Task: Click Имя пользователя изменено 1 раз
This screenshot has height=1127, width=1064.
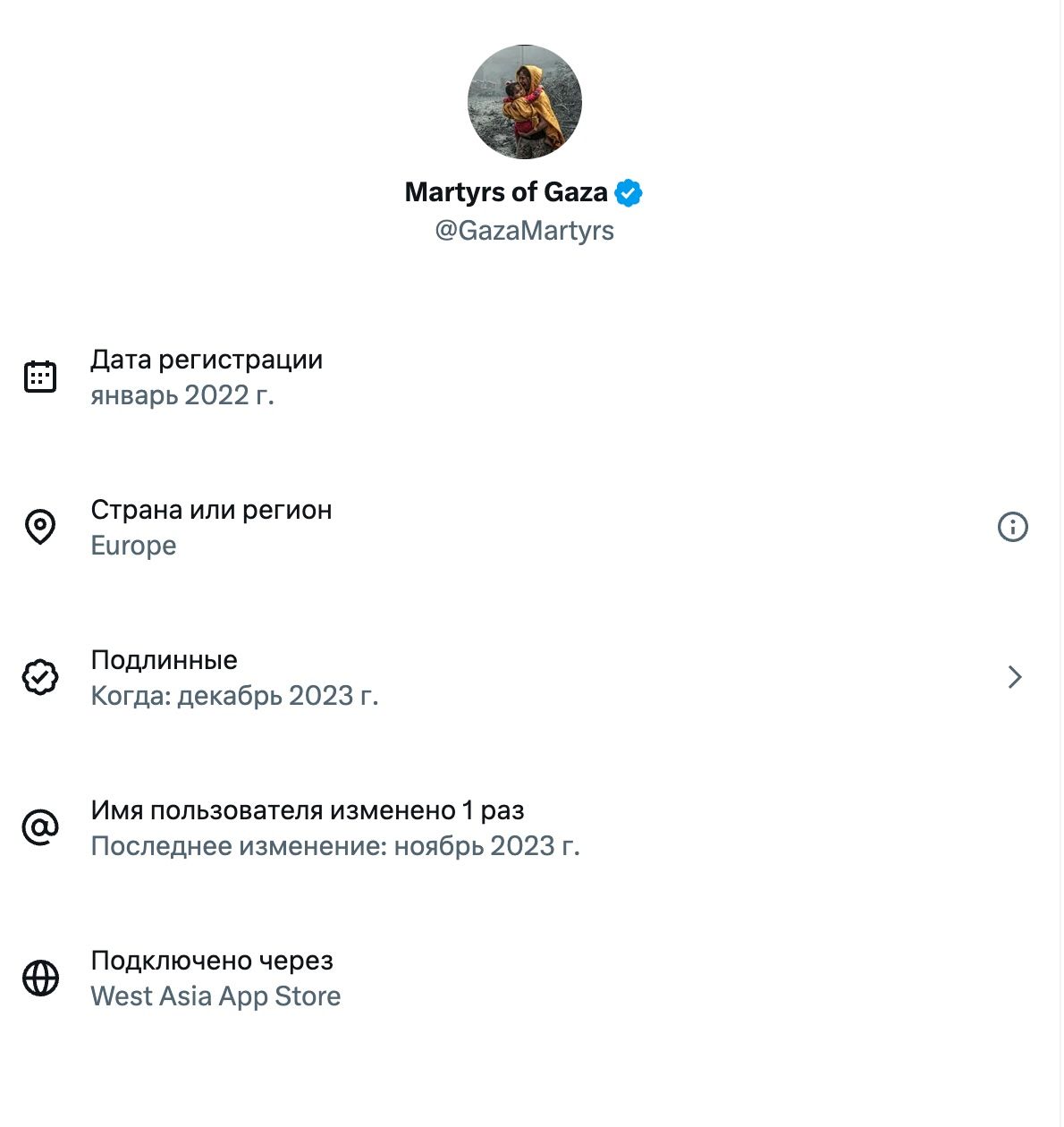Action: (x=308, y=810)
